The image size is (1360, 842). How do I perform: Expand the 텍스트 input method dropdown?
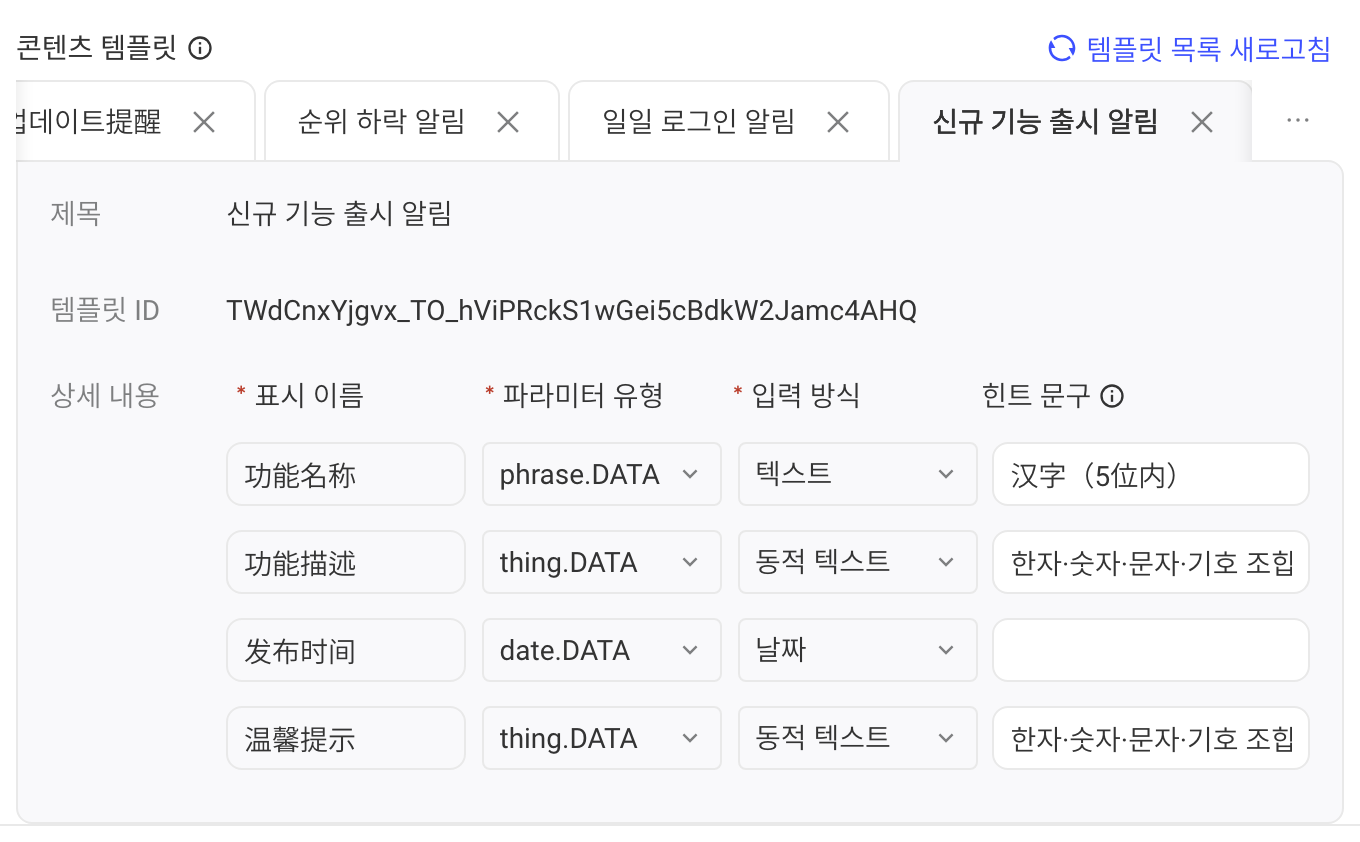coord(858,474)
